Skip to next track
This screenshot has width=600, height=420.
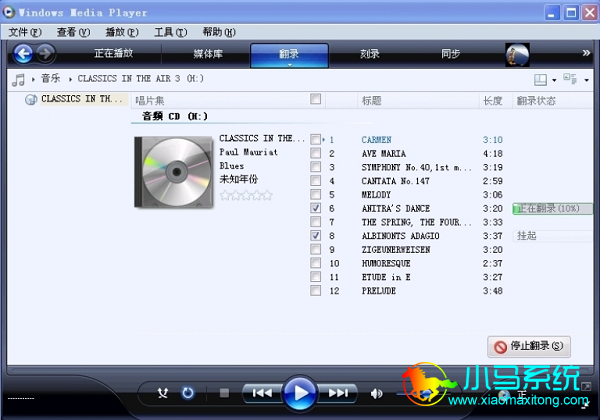[x=338, y=393]
